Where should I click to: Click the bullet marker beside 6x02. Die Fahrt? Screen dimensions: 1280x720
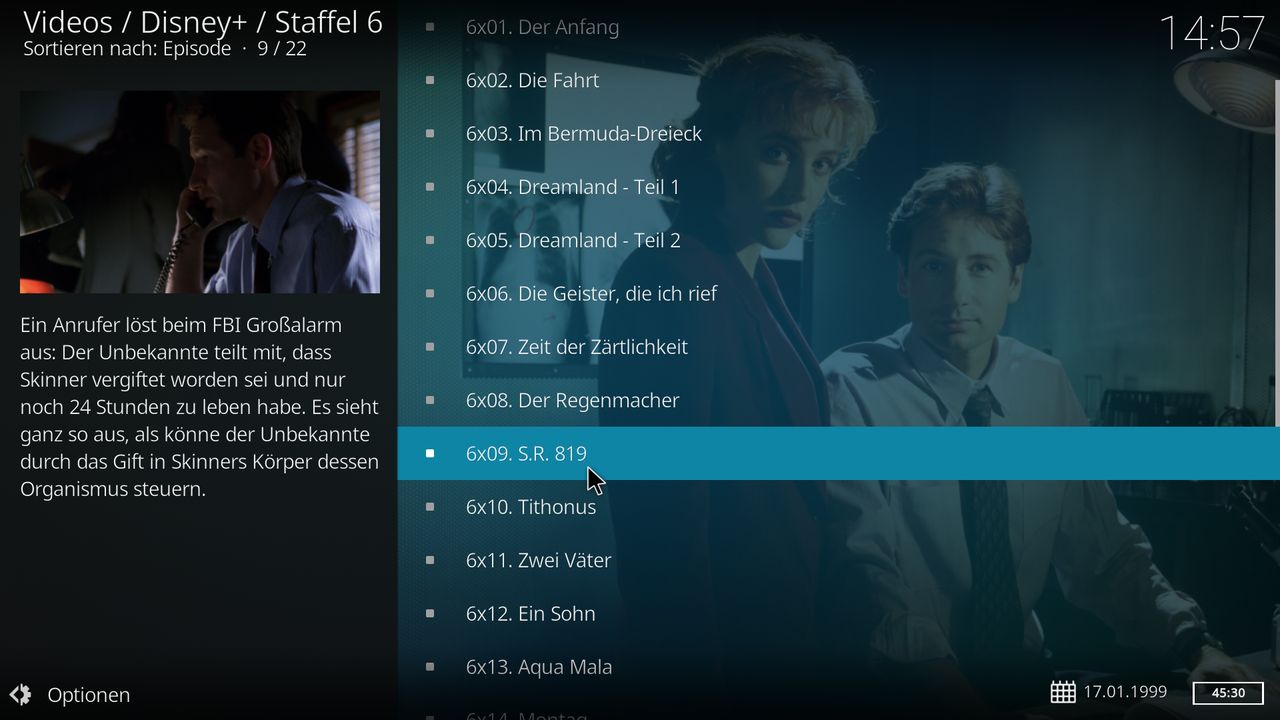click(430, 80)
